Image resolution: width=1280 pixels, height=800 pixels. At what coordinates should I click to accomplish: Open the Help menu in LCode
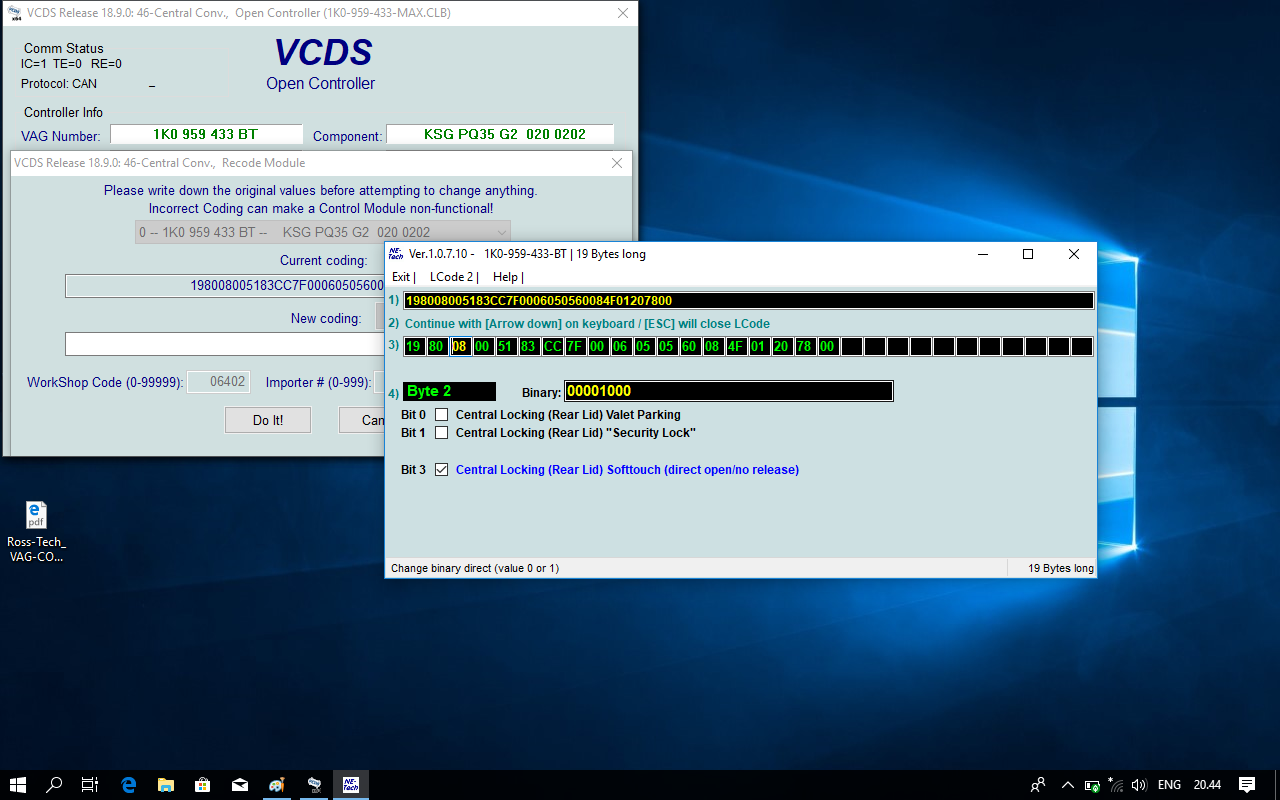(508, 277)
